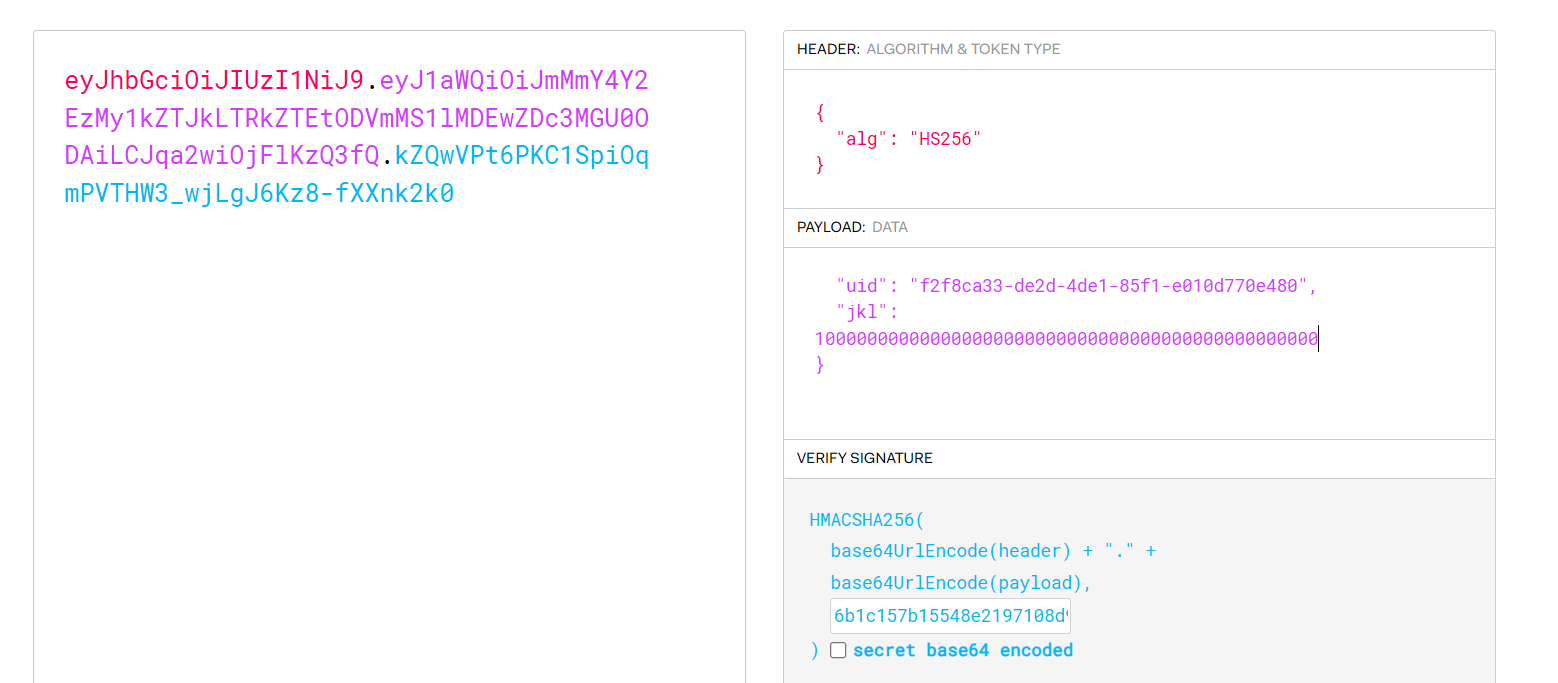Click the red header segment of encoded token

tap(214, 81)
